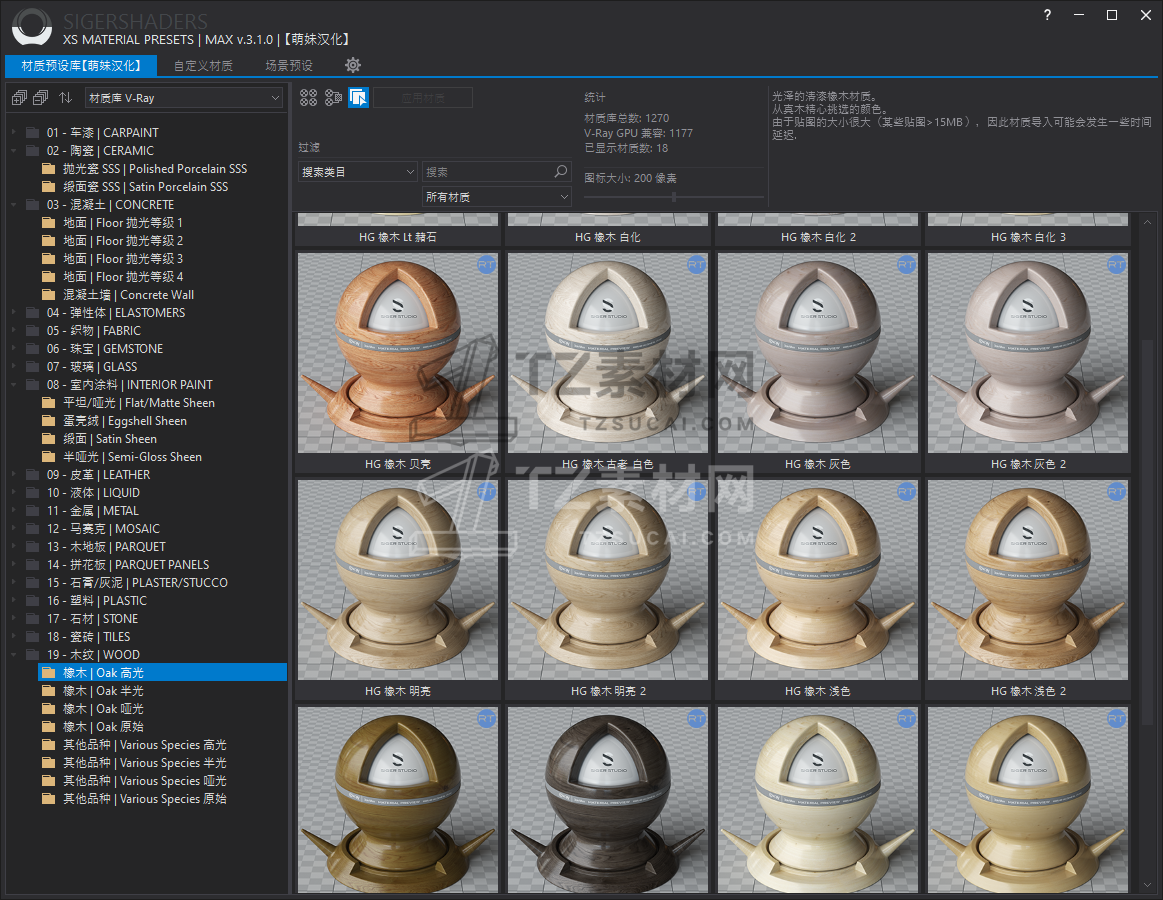Select the HG 橡木 浅色 material thumbnail

click(817, 579)
